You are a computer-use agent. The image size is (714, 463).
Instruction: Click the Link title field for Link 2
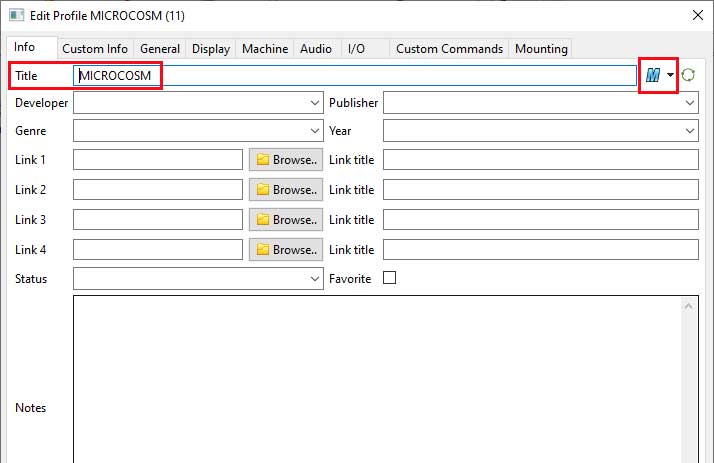pyautogui.click(x=541, y=190)
